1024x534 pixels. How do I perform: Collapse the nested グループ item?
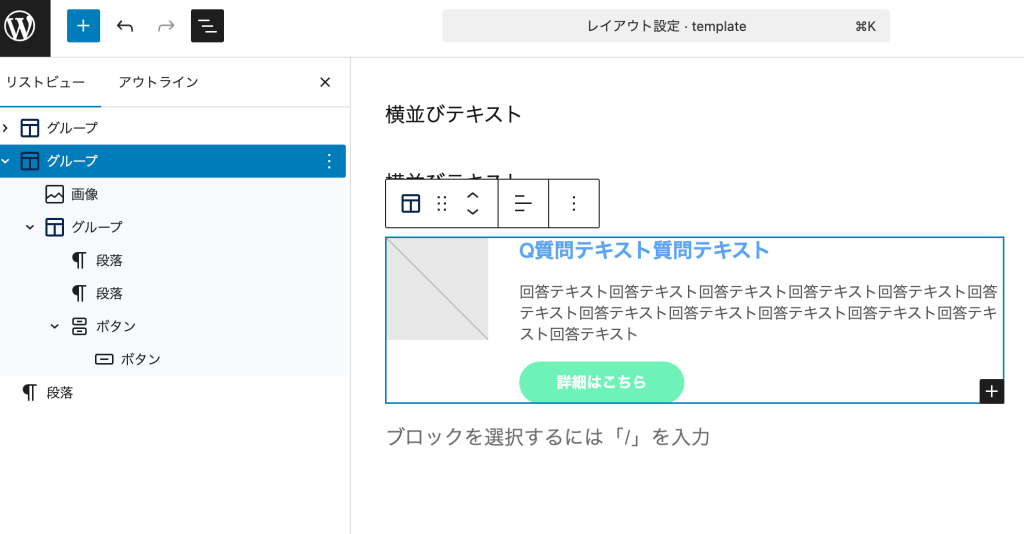tap(30, 227)
